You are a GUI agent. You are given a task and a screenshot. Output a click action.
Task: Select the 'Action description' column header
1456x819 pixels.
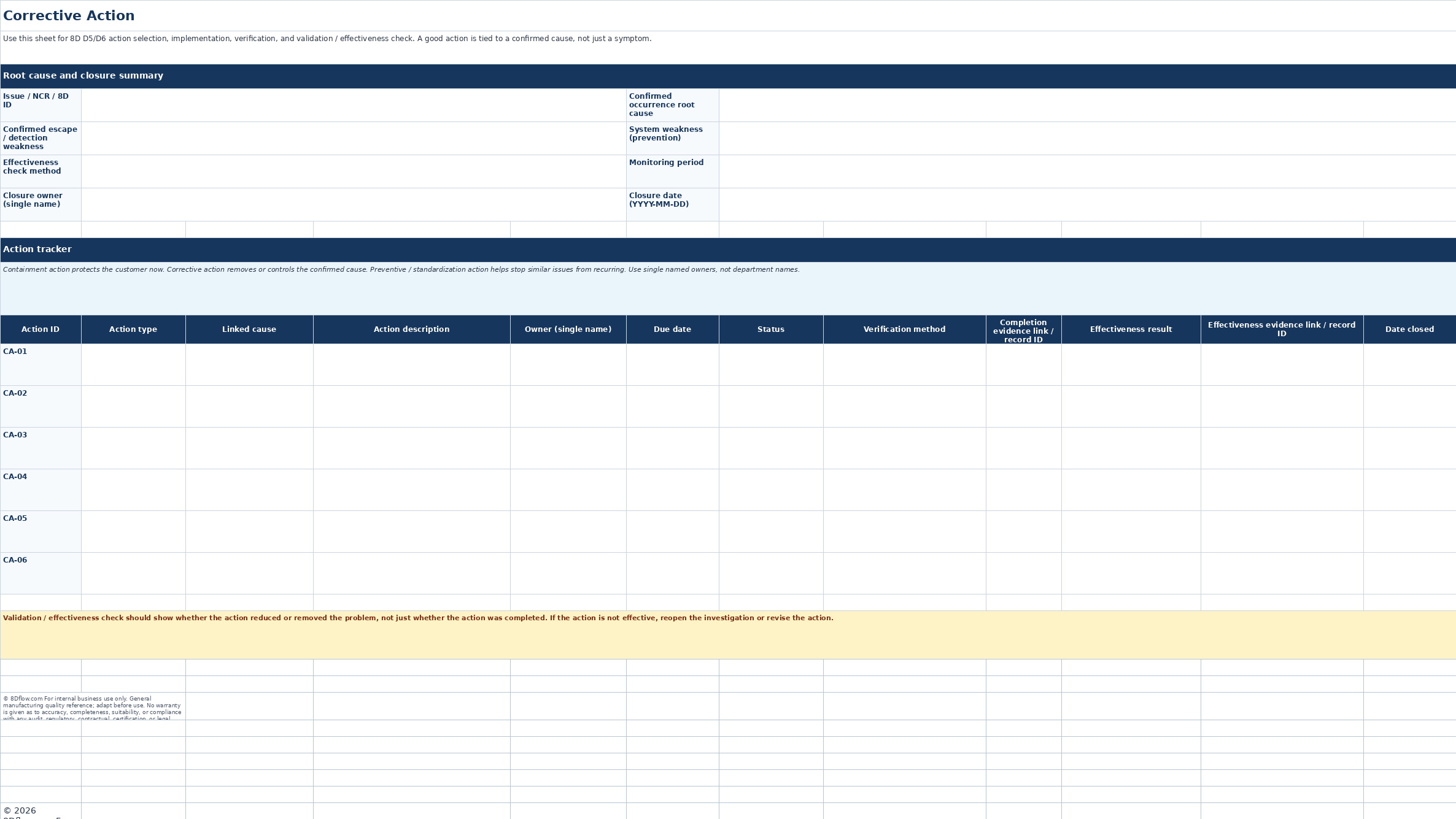(412, 329)
